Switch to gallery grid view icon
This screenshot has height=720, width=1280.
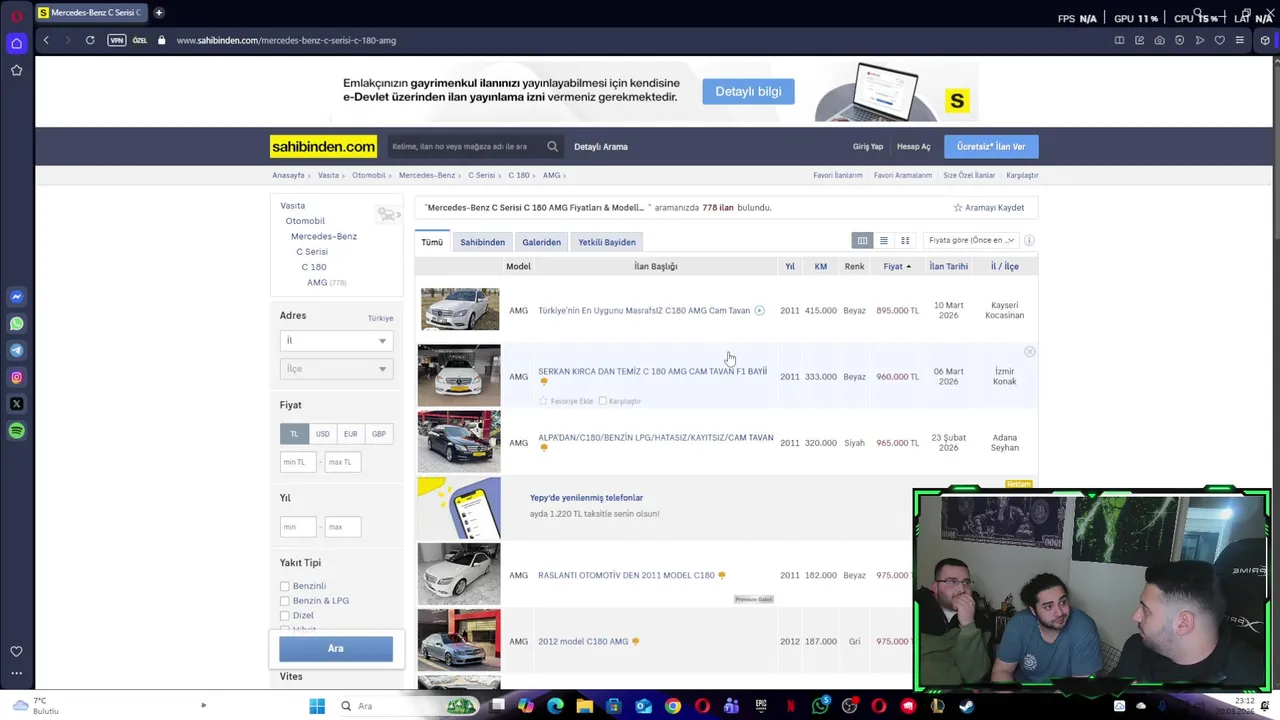905,240
